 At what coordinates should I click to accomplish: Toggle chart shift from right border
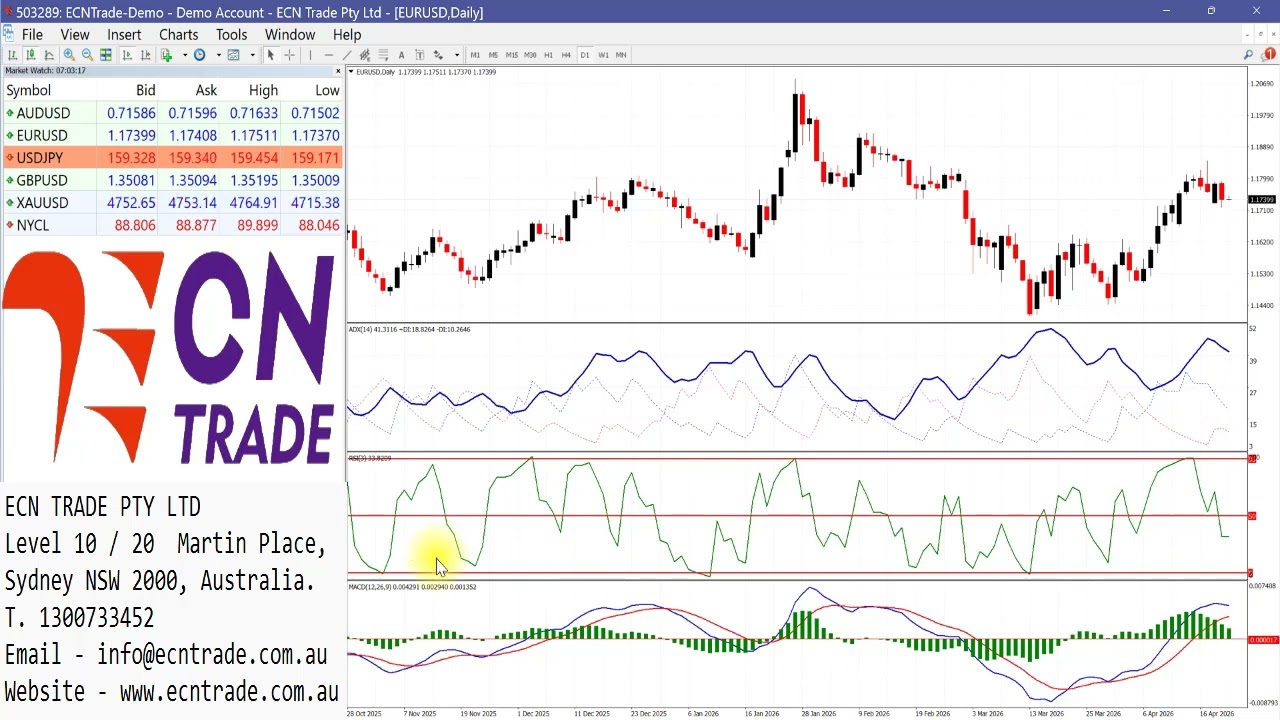(146, 55)
